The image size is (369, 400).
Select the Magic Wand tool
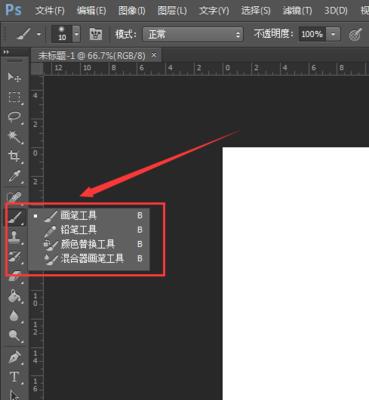point(14,137)
